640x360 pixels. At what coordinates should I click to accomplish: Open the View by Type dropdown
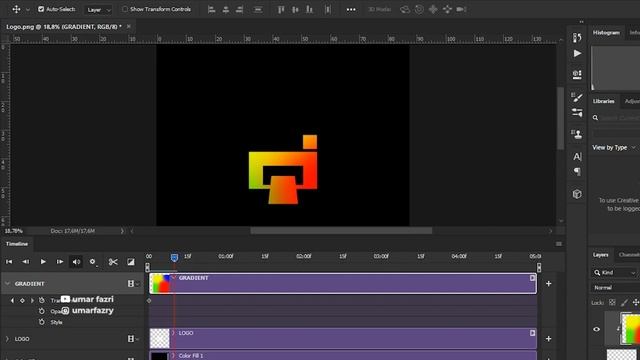pos(614,147)
